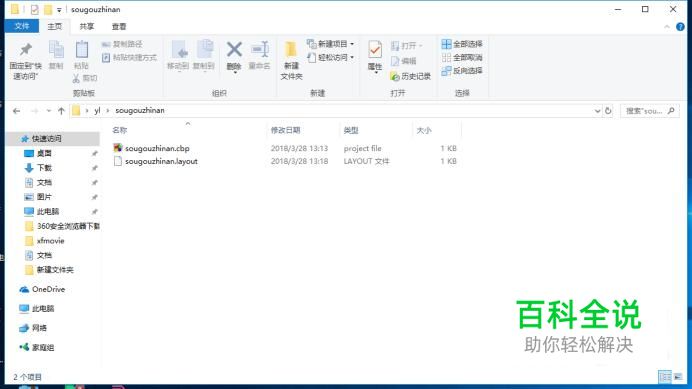Image resolution: width=692 pixels, height=389 pixels.
Task: Open pinned This PC (此电脑) under Quick access
Action: tap(48, 211)
